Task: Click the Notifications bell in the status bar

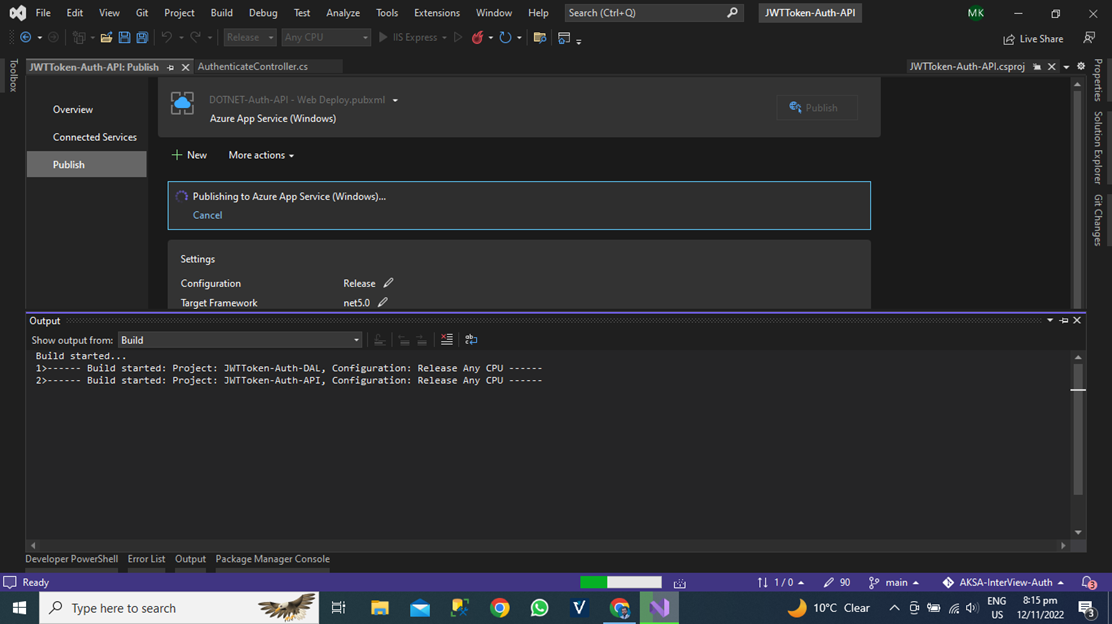Action: (x=1088, y=582)
